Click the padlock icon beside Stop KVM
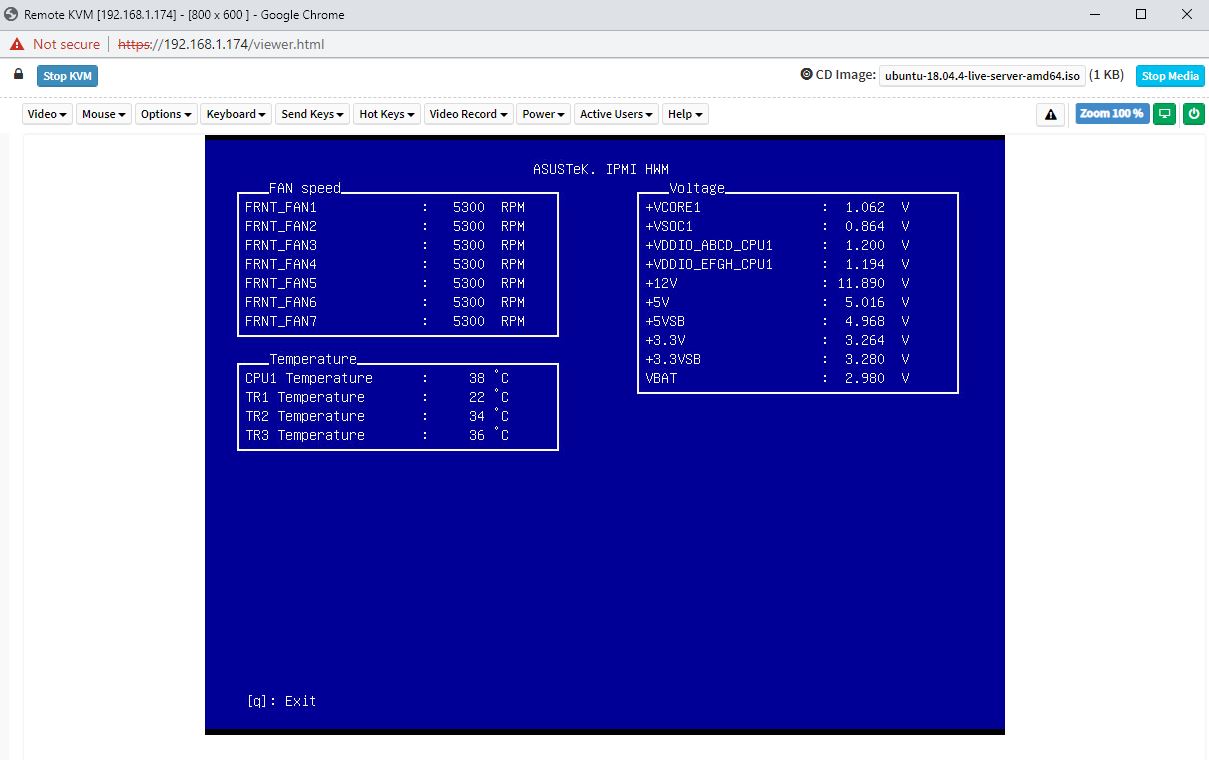The image size is (1209, 760). point(18,75)
